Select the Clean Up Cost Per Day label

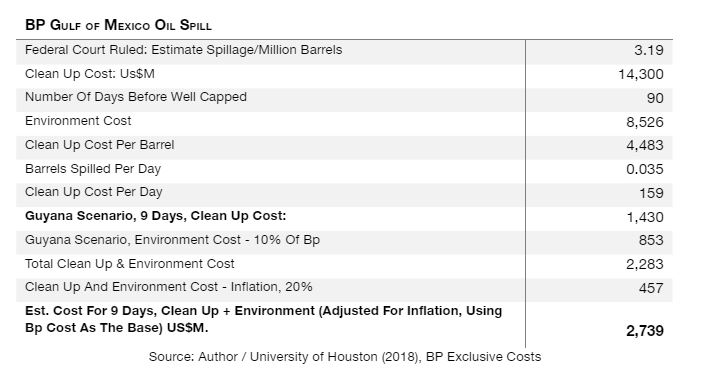coord(94,192)
